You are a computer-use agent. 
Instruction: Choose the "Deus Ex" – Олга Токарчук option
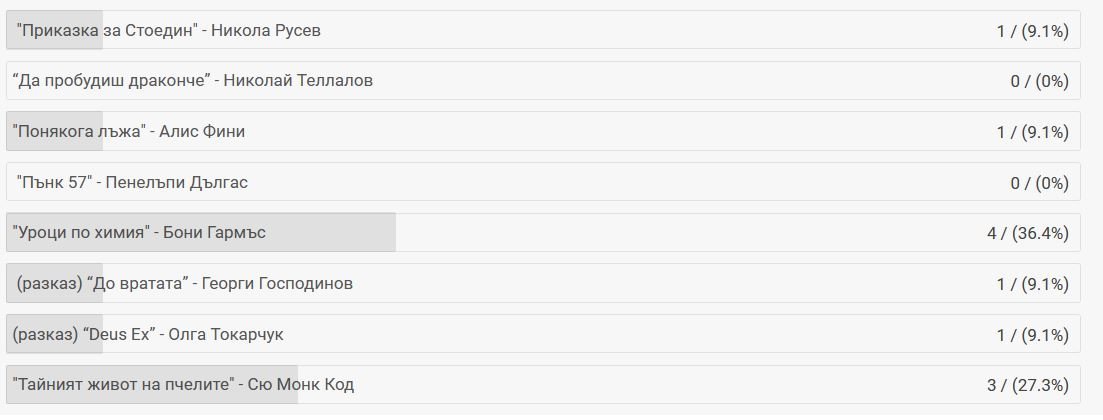pos(148,334)
